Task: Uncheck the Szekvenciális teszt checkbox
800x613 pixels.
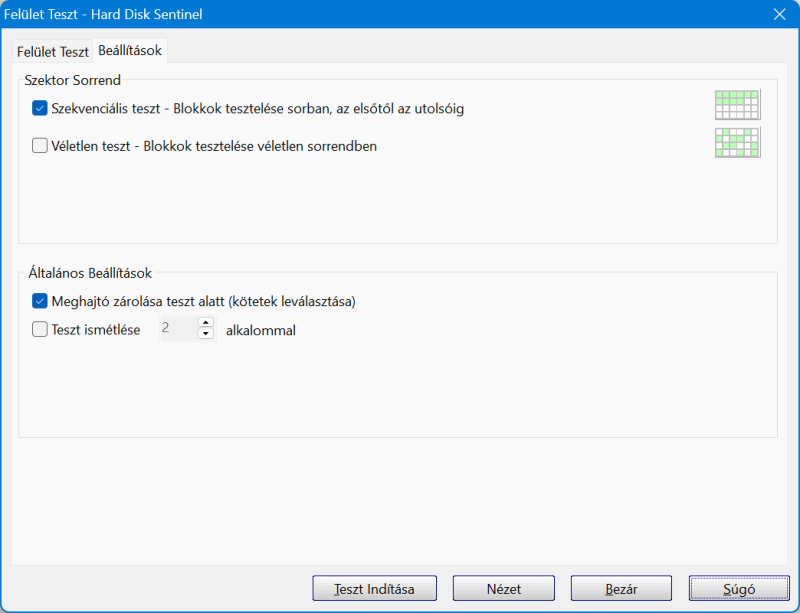Action: coord(40,108)
